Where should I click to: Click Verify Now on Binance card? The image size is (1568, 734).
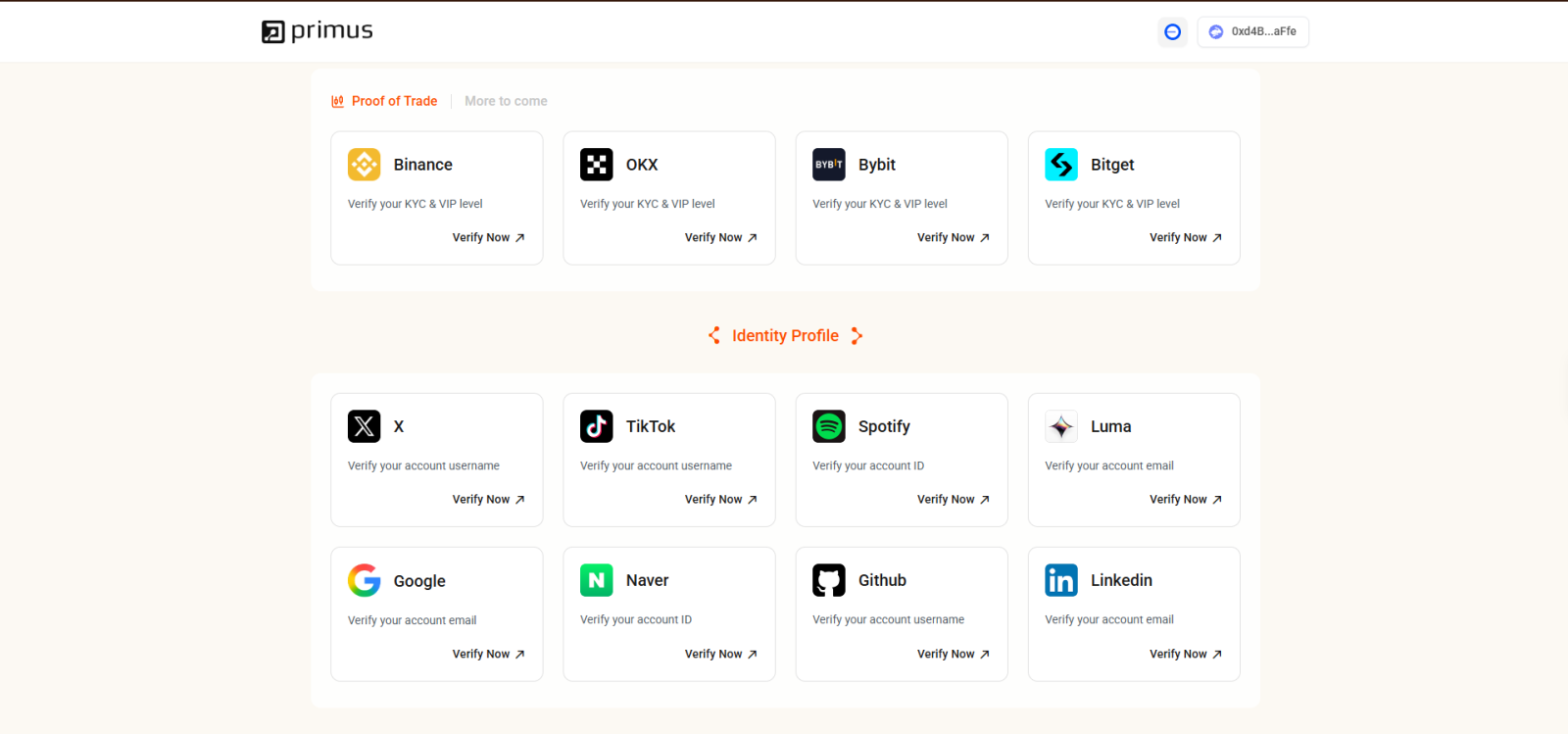pyautogui.click(x=488, y=237)
